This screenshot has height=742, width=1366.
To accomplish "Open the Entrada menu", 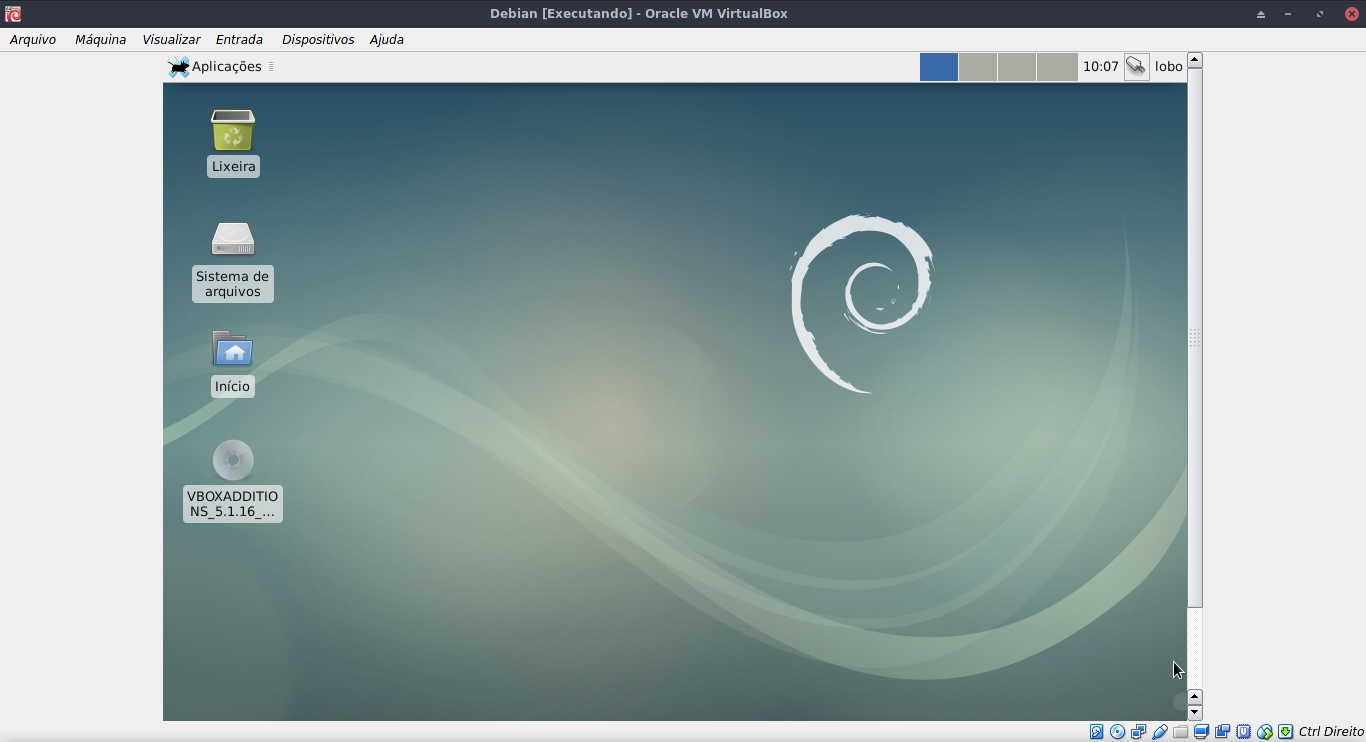I will tap(239, 40).
